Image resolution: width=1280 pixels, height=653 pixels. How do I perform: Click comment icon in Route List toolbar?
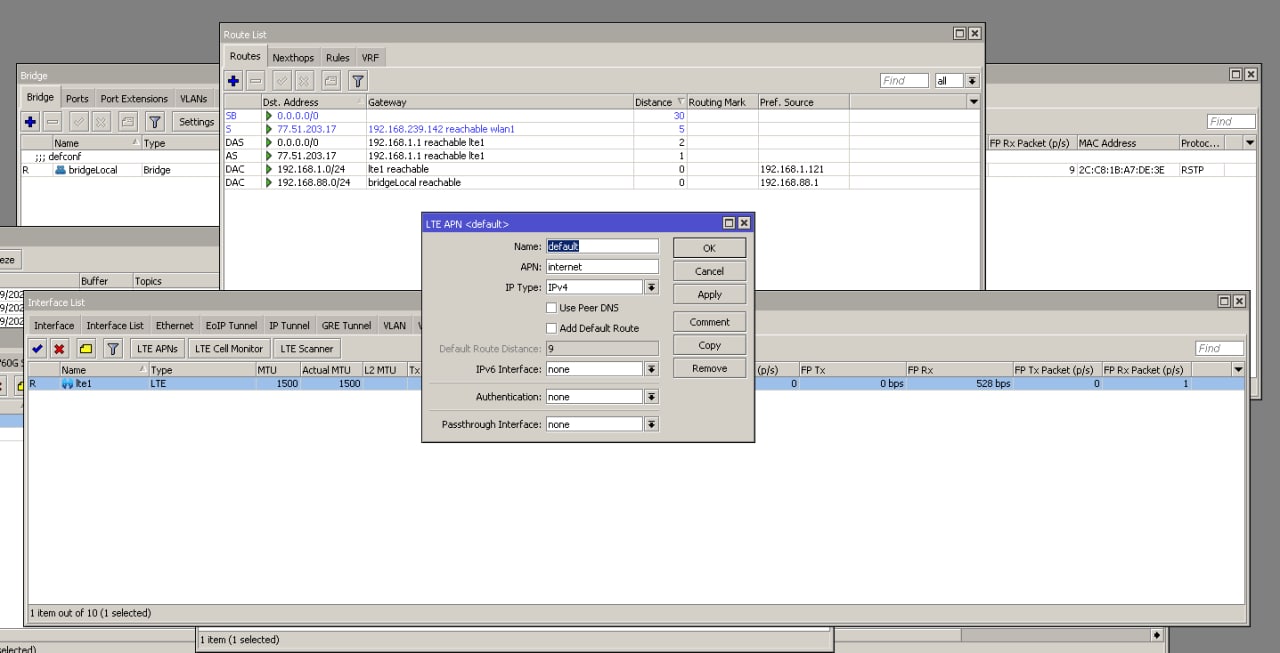(330, 81)
